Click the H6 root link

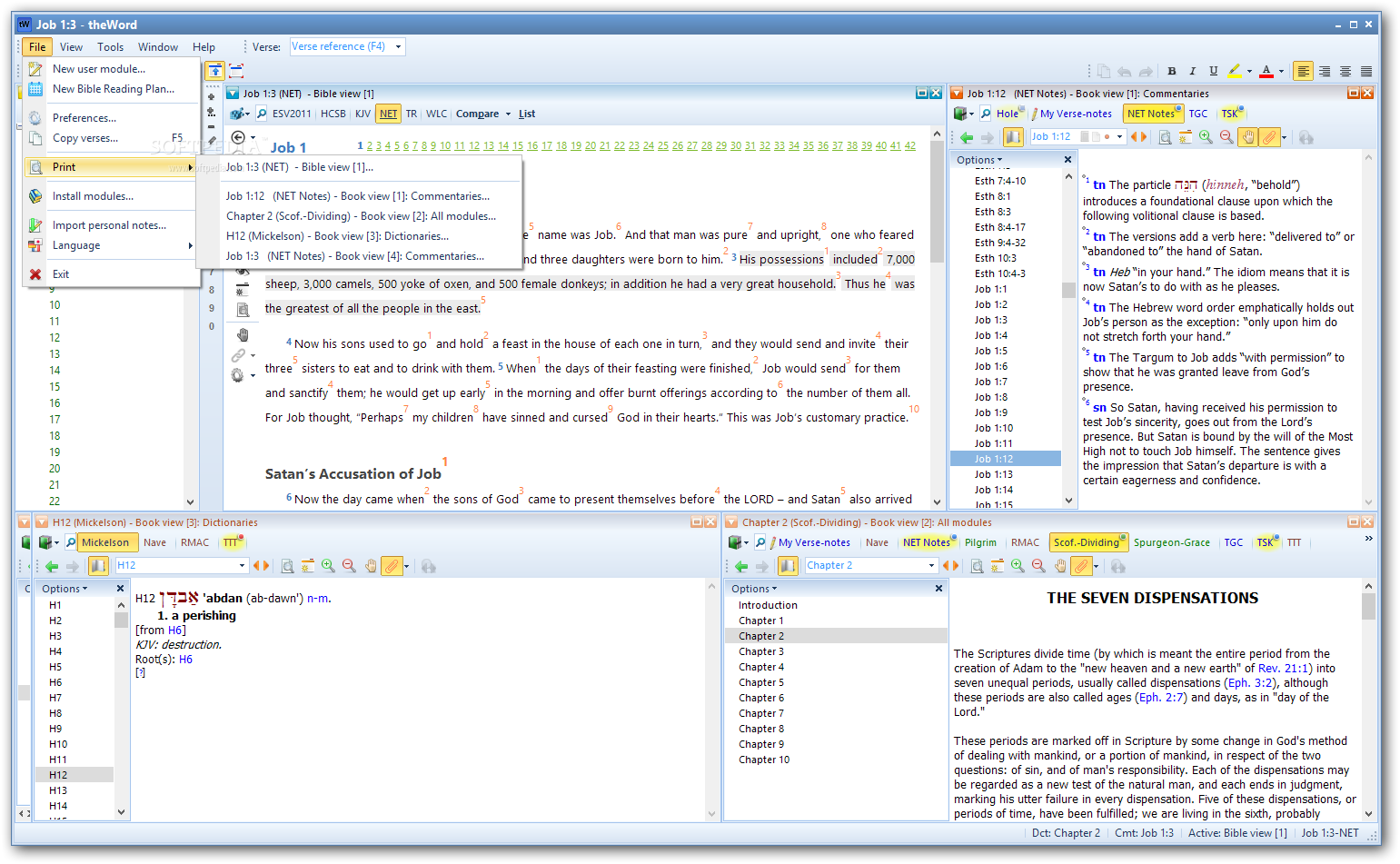point(185,660)
